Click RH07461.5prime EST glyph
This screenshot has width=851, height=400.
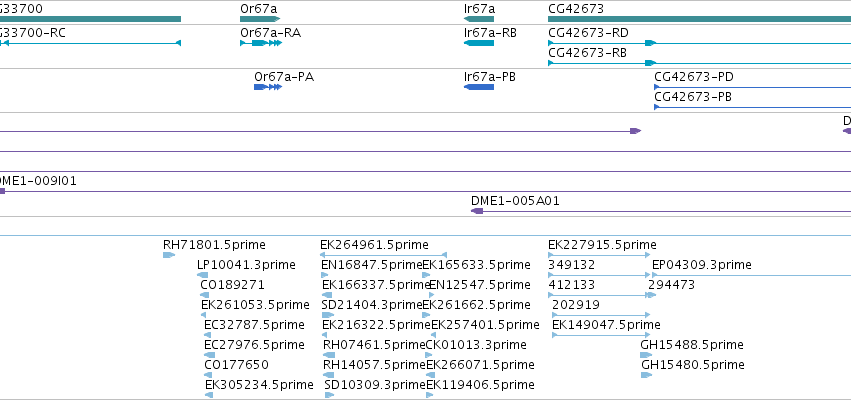pyautogui.click(x=329, y=355)
